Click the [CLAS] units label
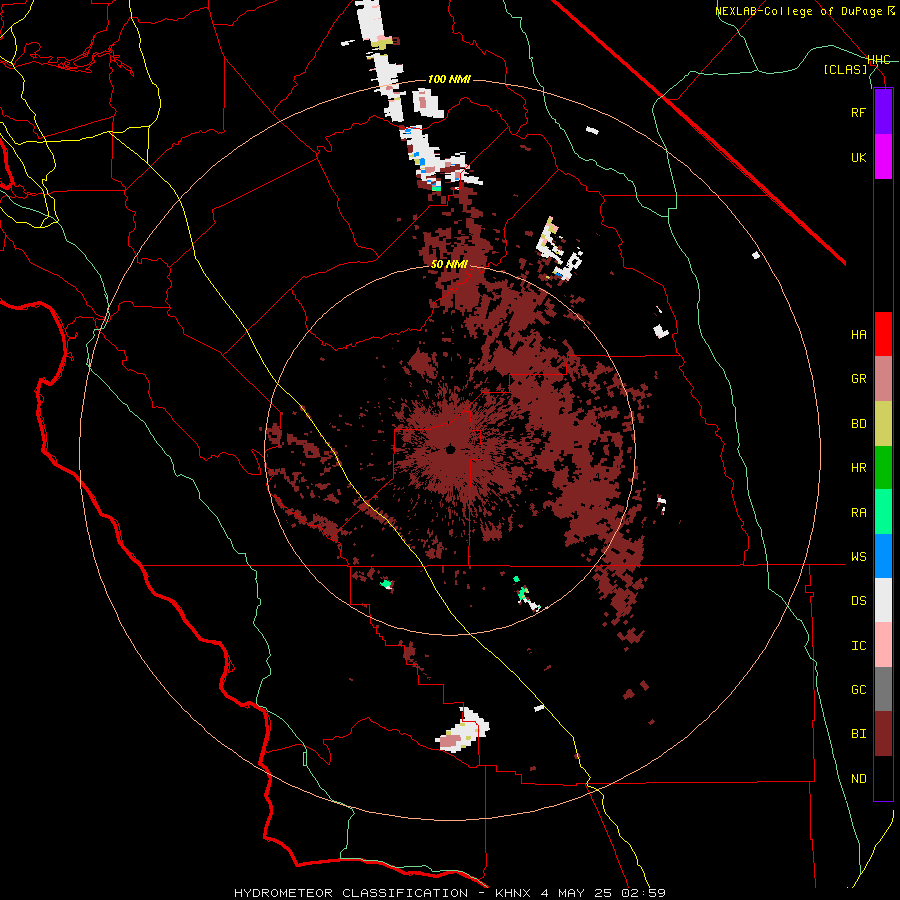The width and height of the screenshot is (900, 900). tap(845, 70)
